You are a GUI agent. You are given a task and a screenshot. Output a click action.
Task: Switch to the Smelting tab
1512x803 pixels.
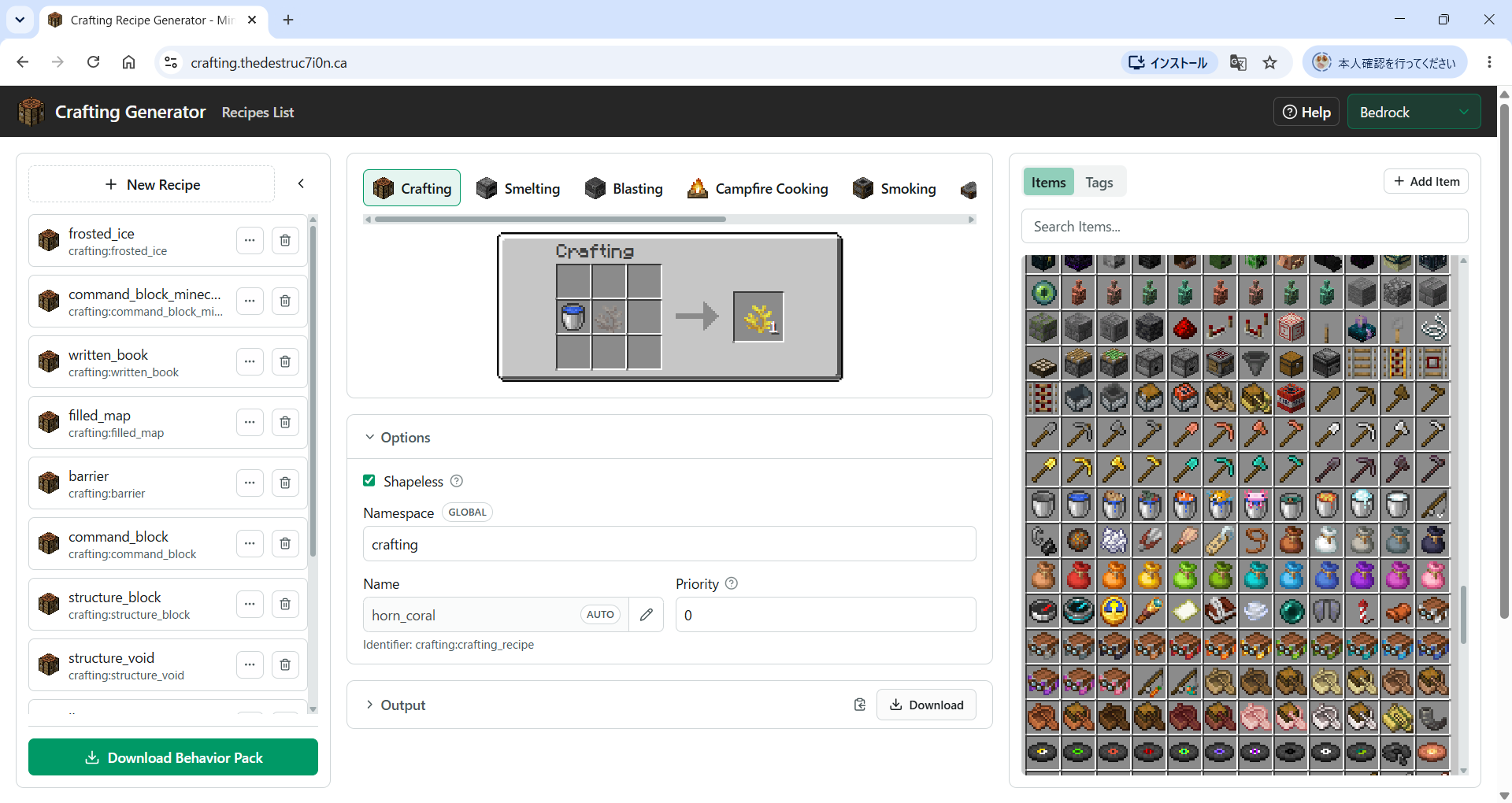(x=518, y=188)
